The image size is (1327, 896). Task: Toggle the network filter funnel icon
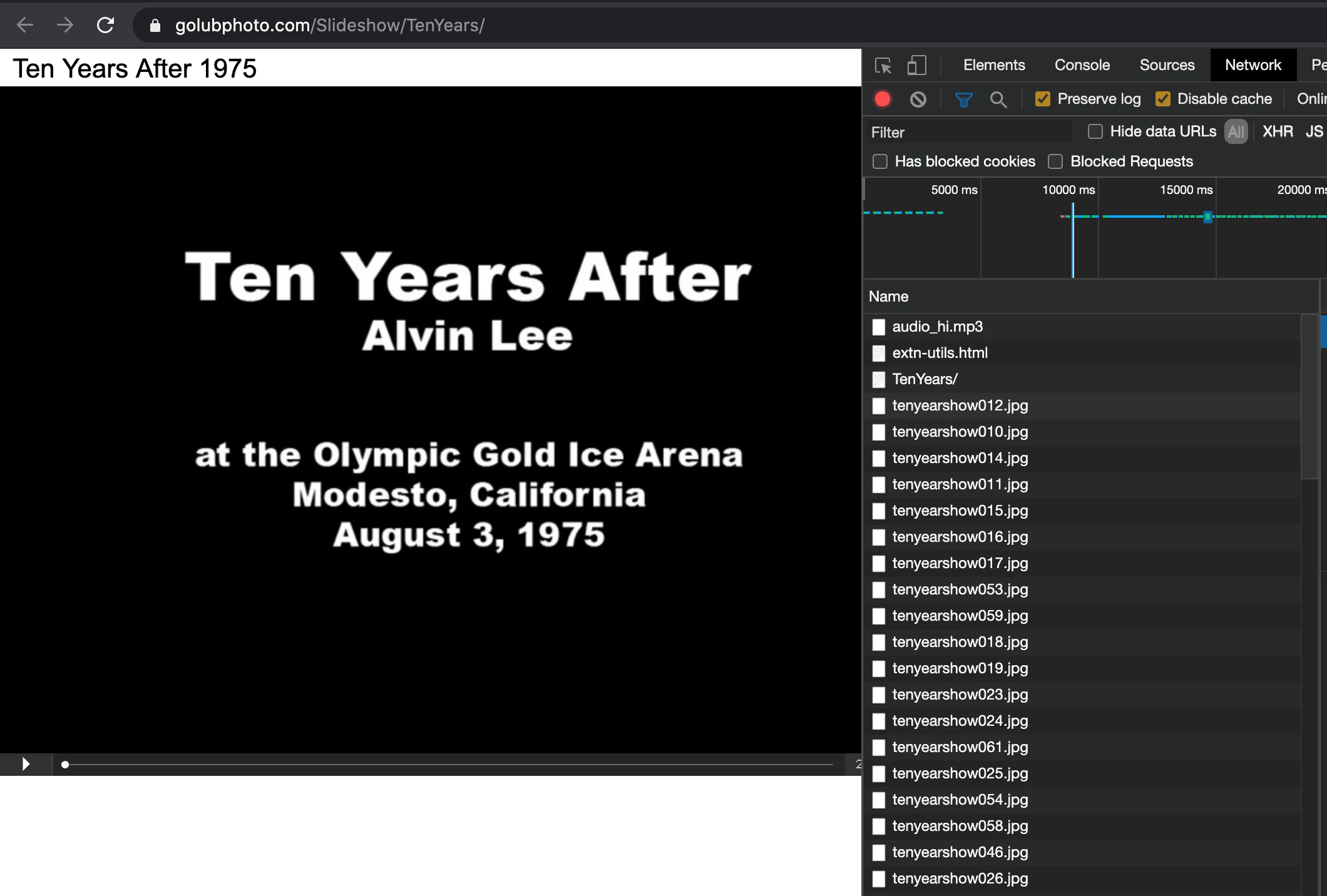click(963, 99)
